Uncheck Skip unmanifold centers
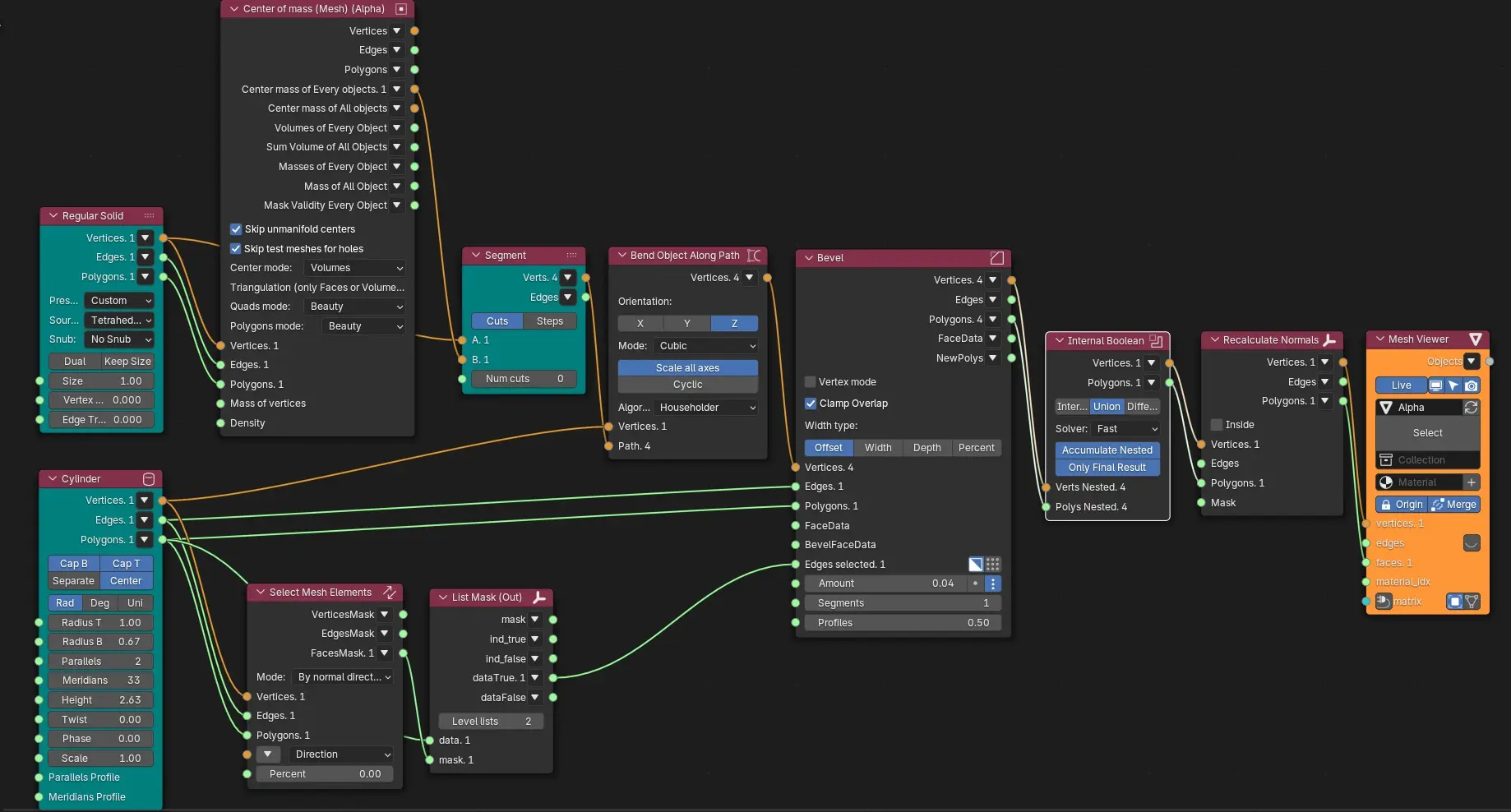Image resolution: width=1511 pixels, height=812 pixels. coord(236,229)
